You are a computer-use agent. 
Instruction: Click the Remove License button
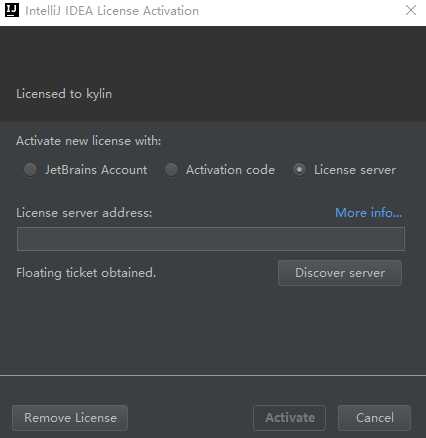pos(70,418)
